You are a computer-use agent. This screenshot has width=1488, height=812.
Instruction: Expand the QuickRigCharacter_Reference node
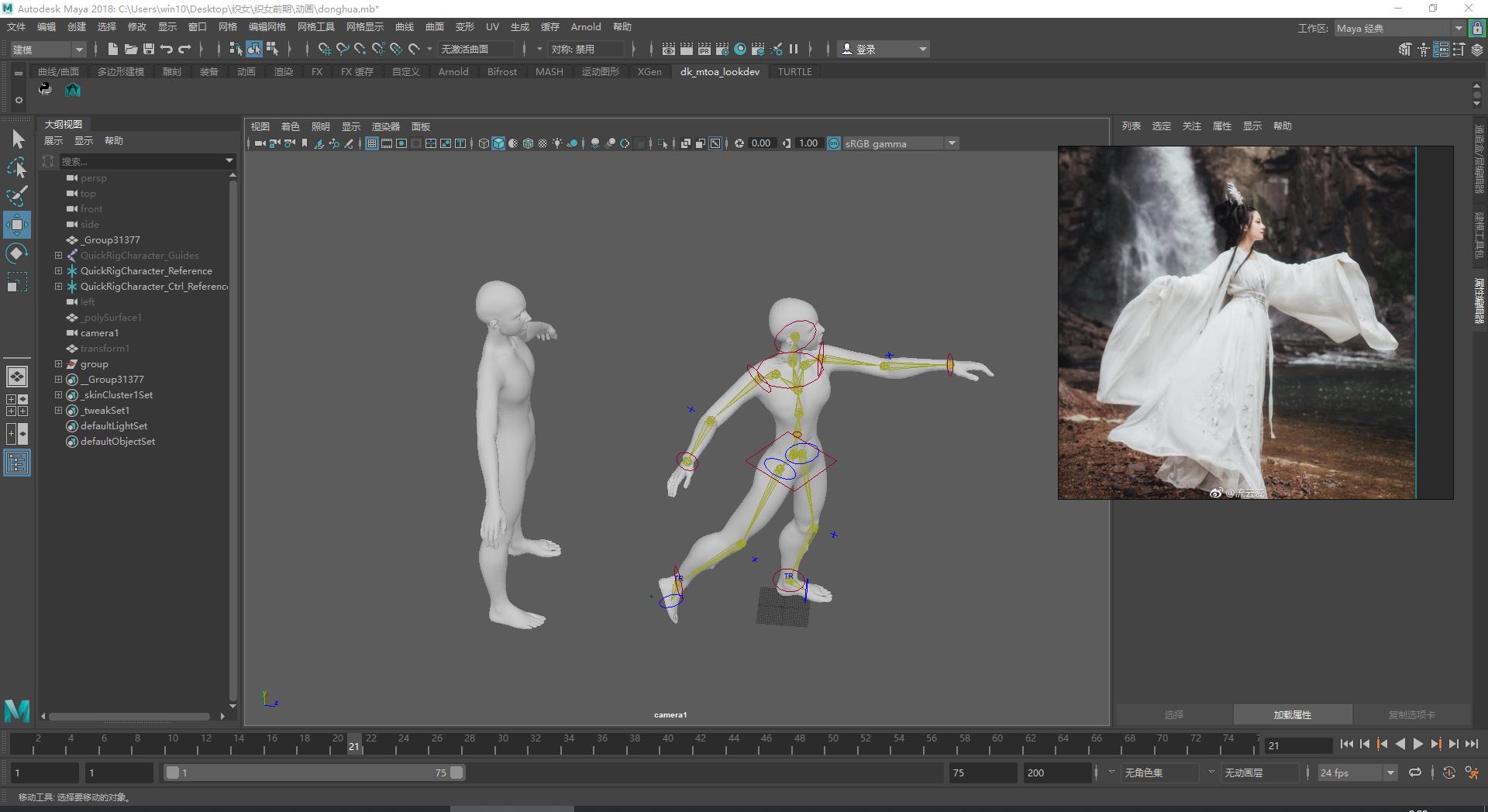pos(58,271)
